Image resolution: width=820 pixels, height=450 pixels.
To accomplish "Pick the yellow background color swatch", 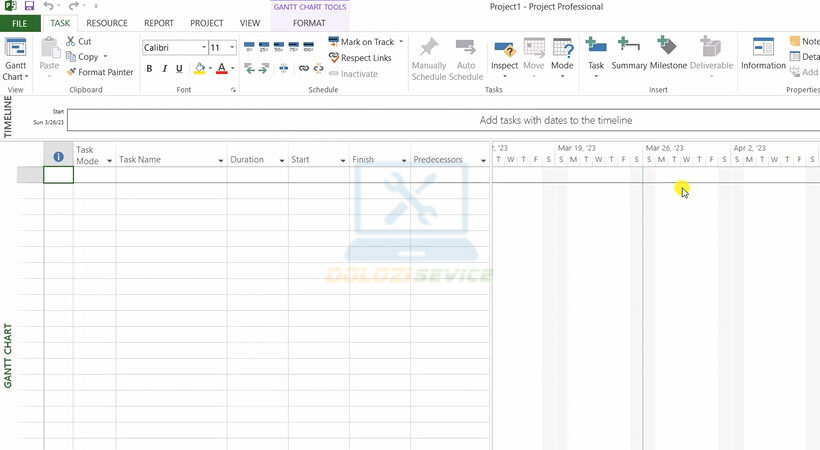I will coord(201,69).
